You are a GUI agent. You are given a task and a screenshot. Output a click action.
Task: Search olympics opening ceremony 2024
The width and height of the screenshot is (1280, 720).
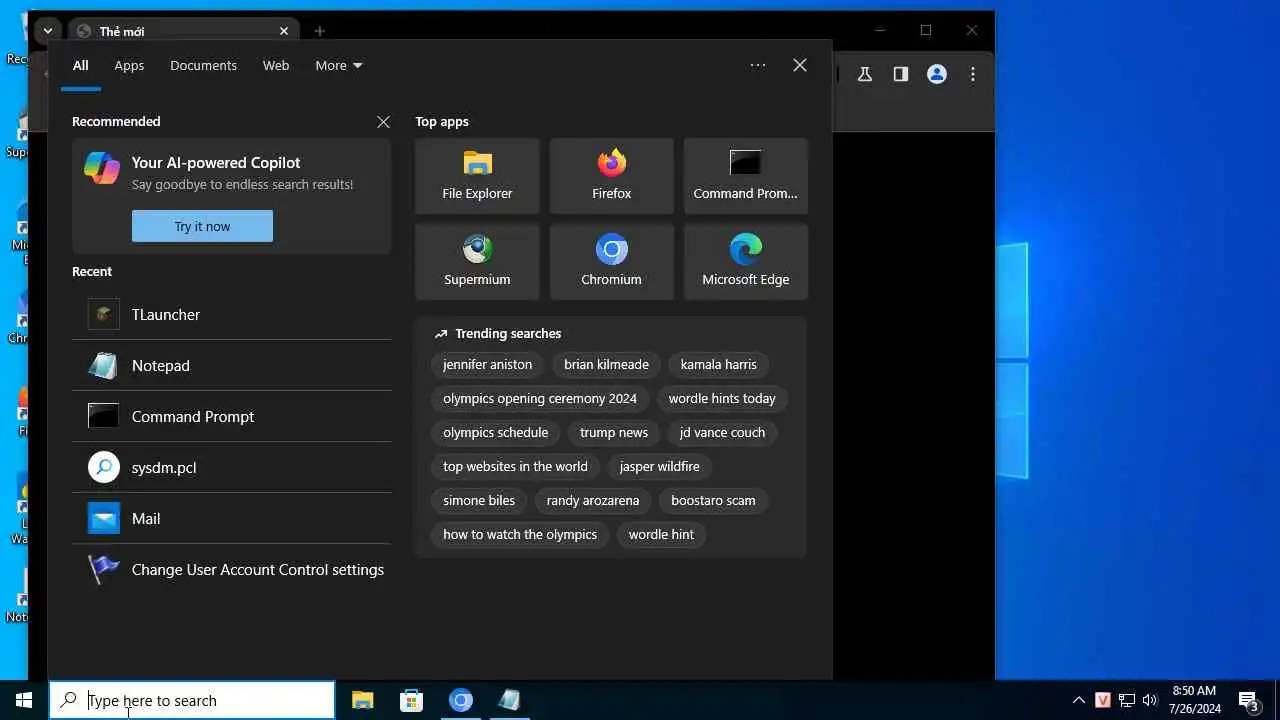tap(540, 398)
